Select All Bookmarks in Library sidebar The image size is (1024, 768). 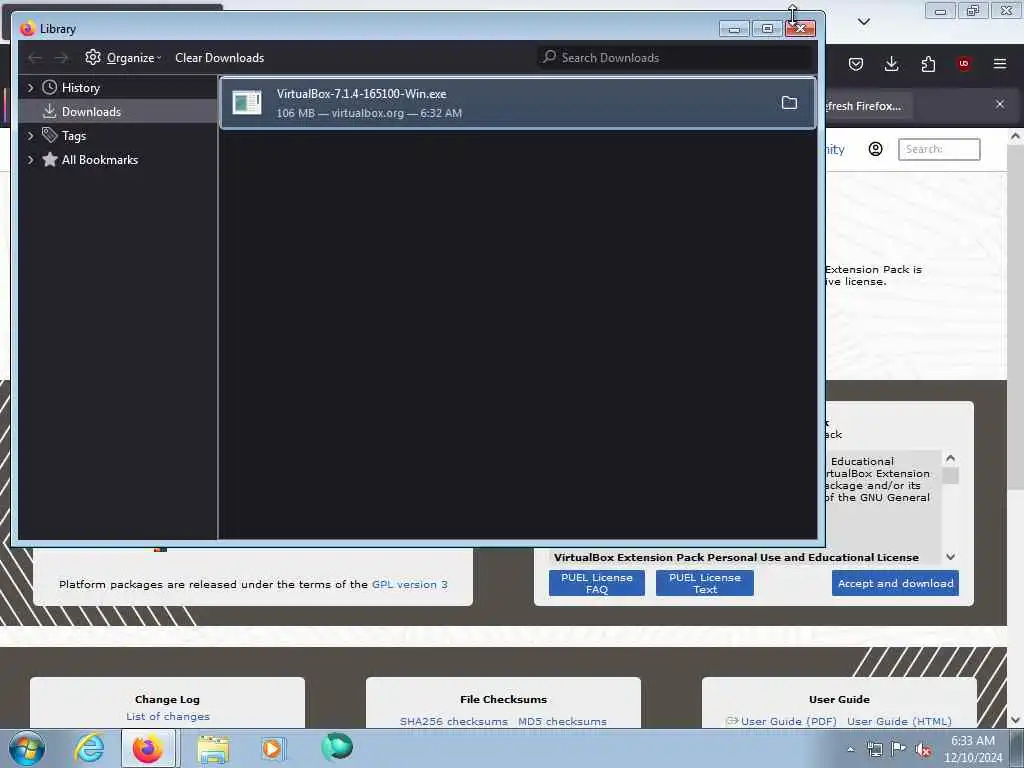point(99,160)
